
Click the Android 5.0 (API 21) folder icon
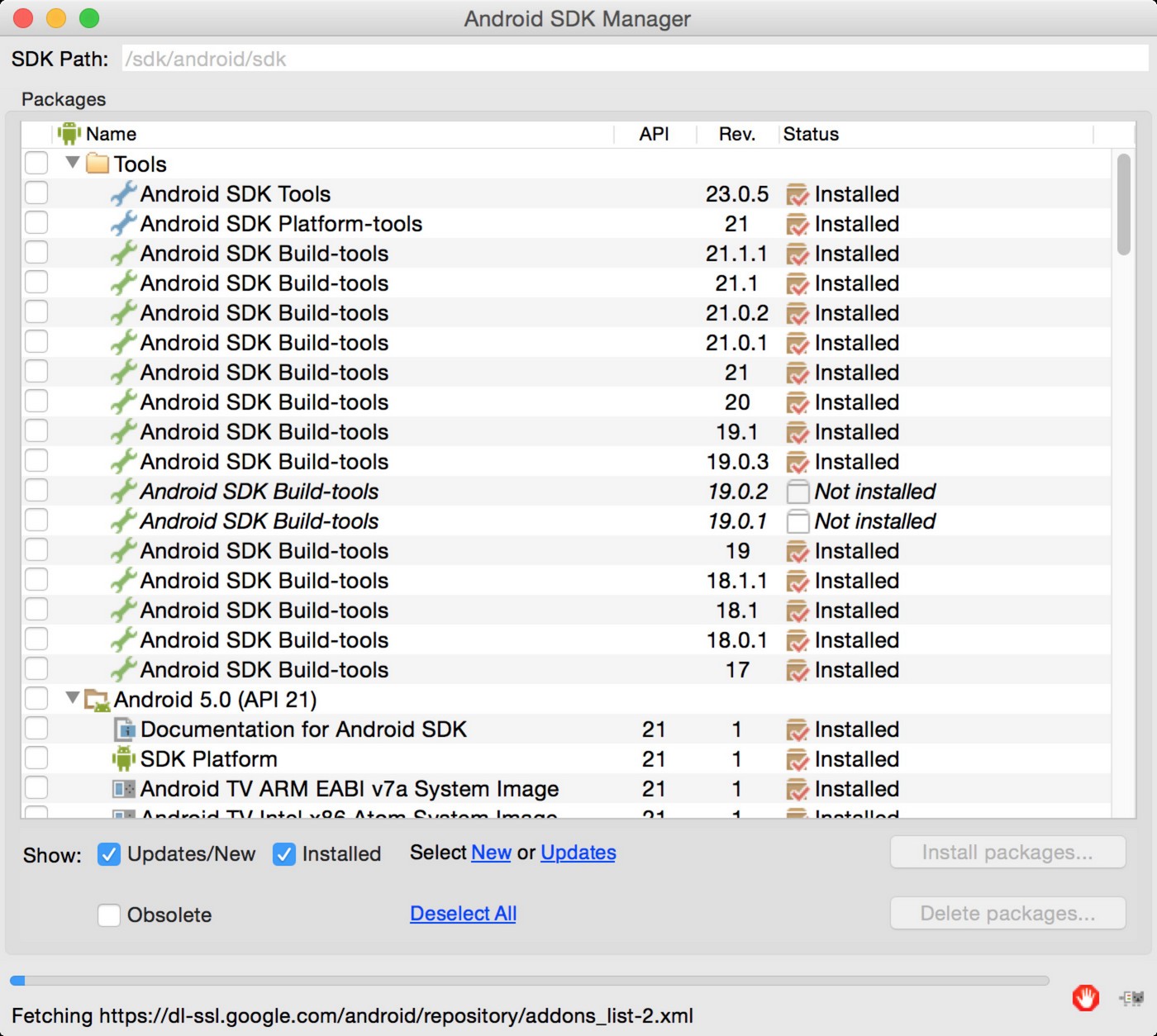[x=98, y=701]
